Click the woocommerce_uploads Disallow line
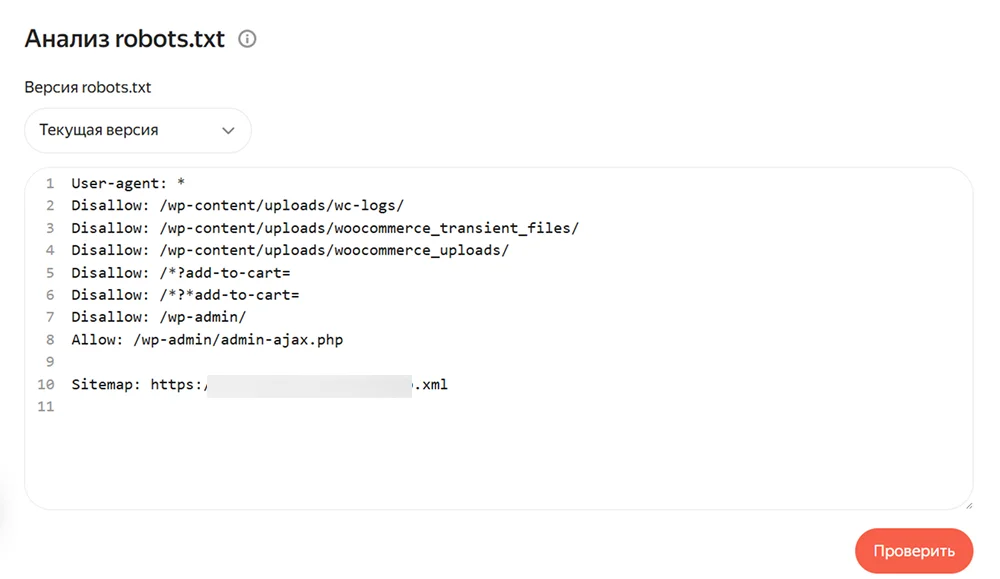This screenshot has width=1000, height=579. click(x=290, y=250)
